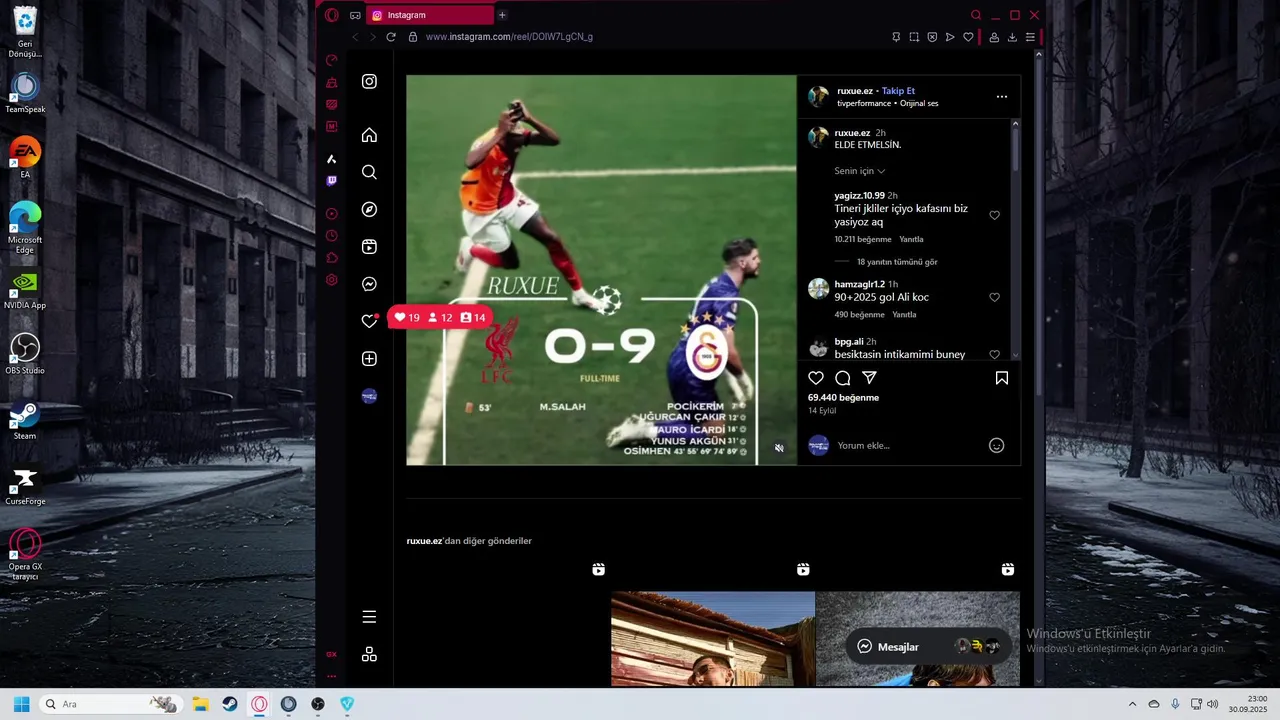The height and width of the screenshot is (720, 1280).
Task: Open Instagram Explore compass icon
Action: [369, 209]
